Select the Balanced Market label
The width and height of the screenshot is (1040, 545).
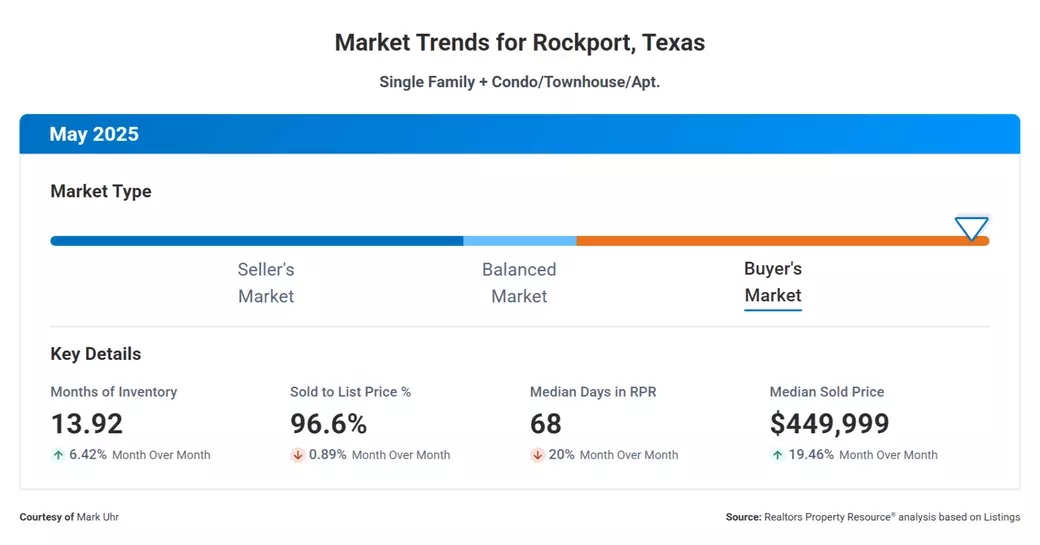[519, 282]
